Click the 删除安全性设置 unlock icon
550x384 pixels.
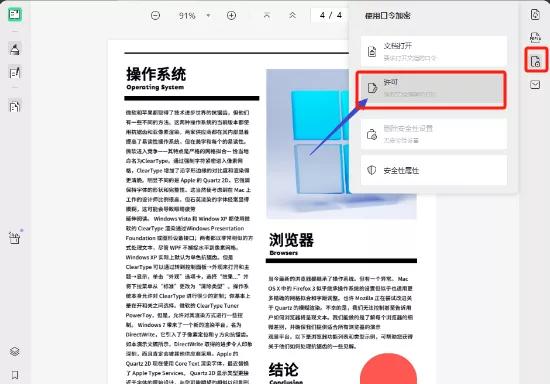point(372,134)
